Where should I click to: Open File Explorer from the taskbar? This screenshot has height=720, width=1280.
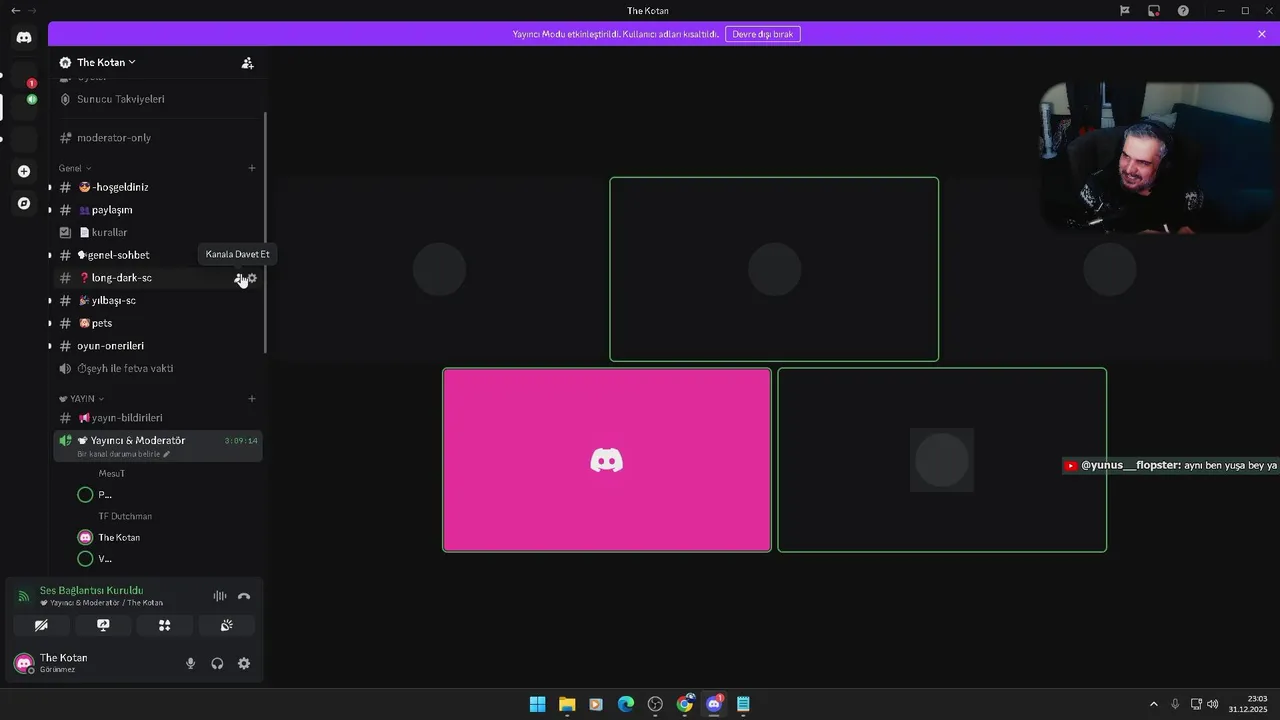point(567,704)
